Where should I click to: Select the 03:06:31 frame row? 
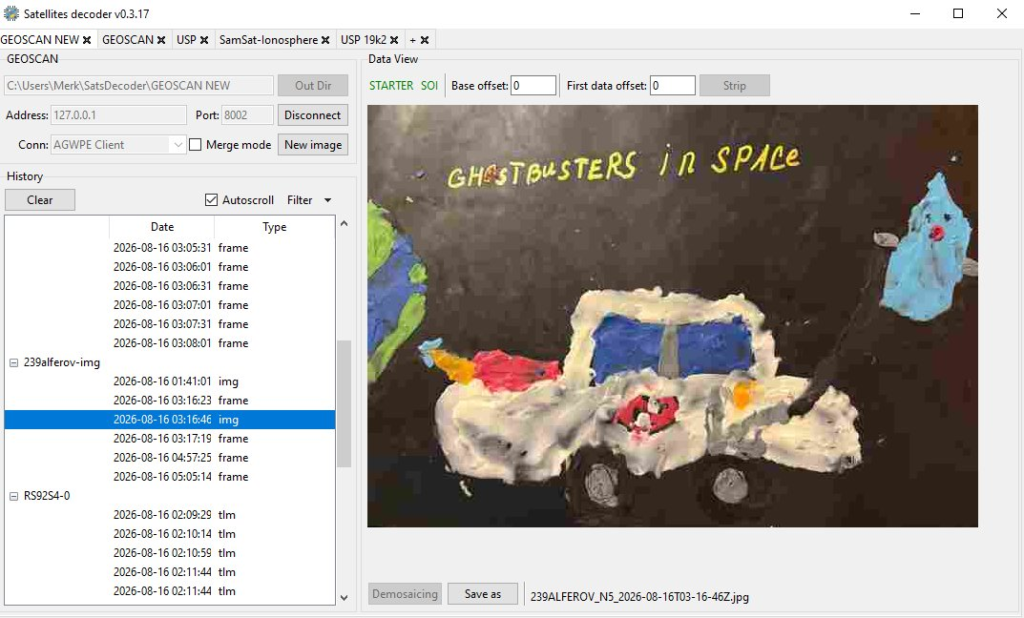click(x=170, y=286)
